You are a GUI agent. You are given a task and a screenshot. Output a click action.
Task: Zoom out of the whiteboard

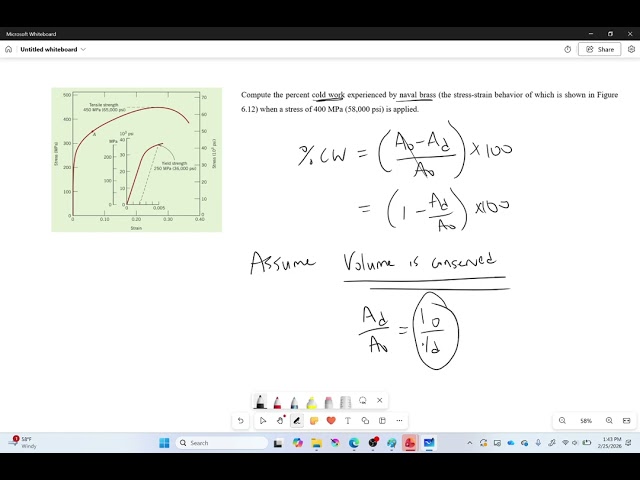pos(562,420)
